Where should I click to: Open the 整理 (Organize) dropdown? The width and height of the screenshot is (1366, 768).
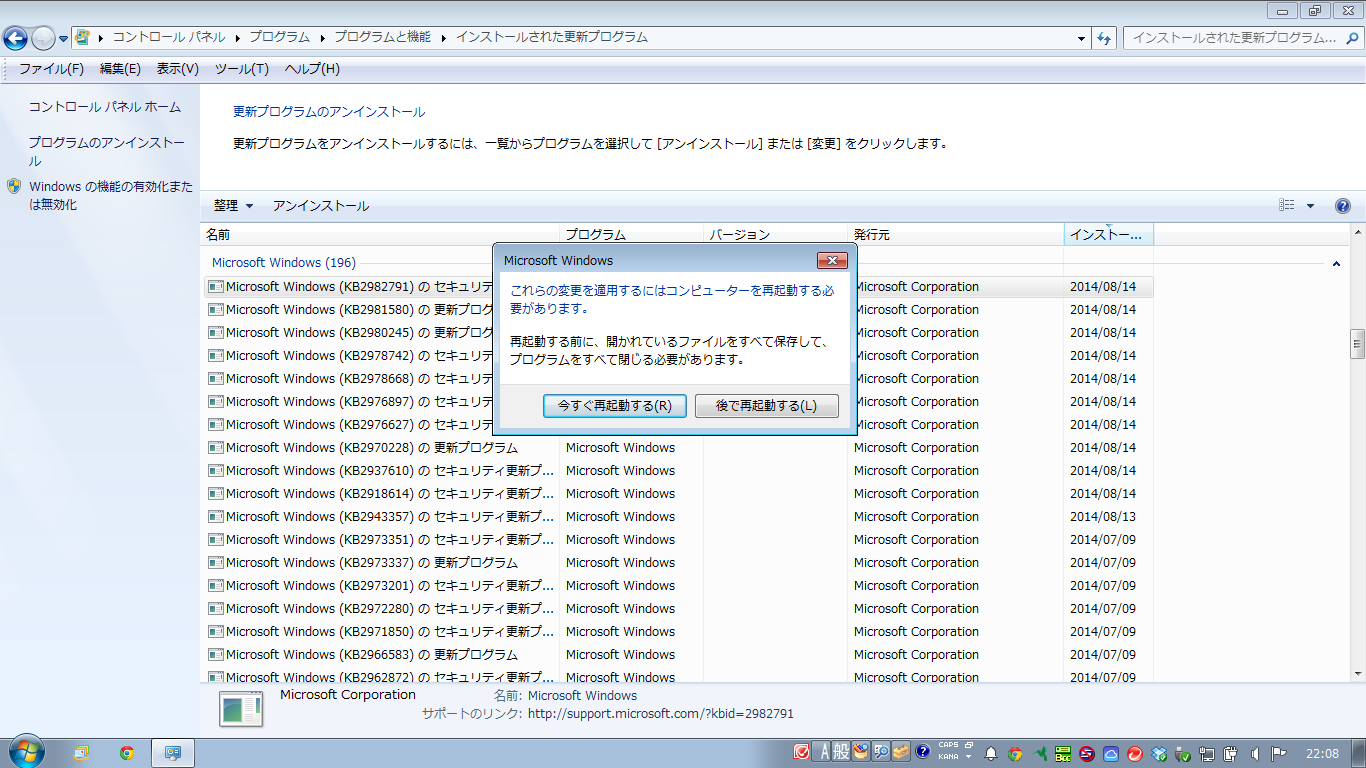pos(233,206)
